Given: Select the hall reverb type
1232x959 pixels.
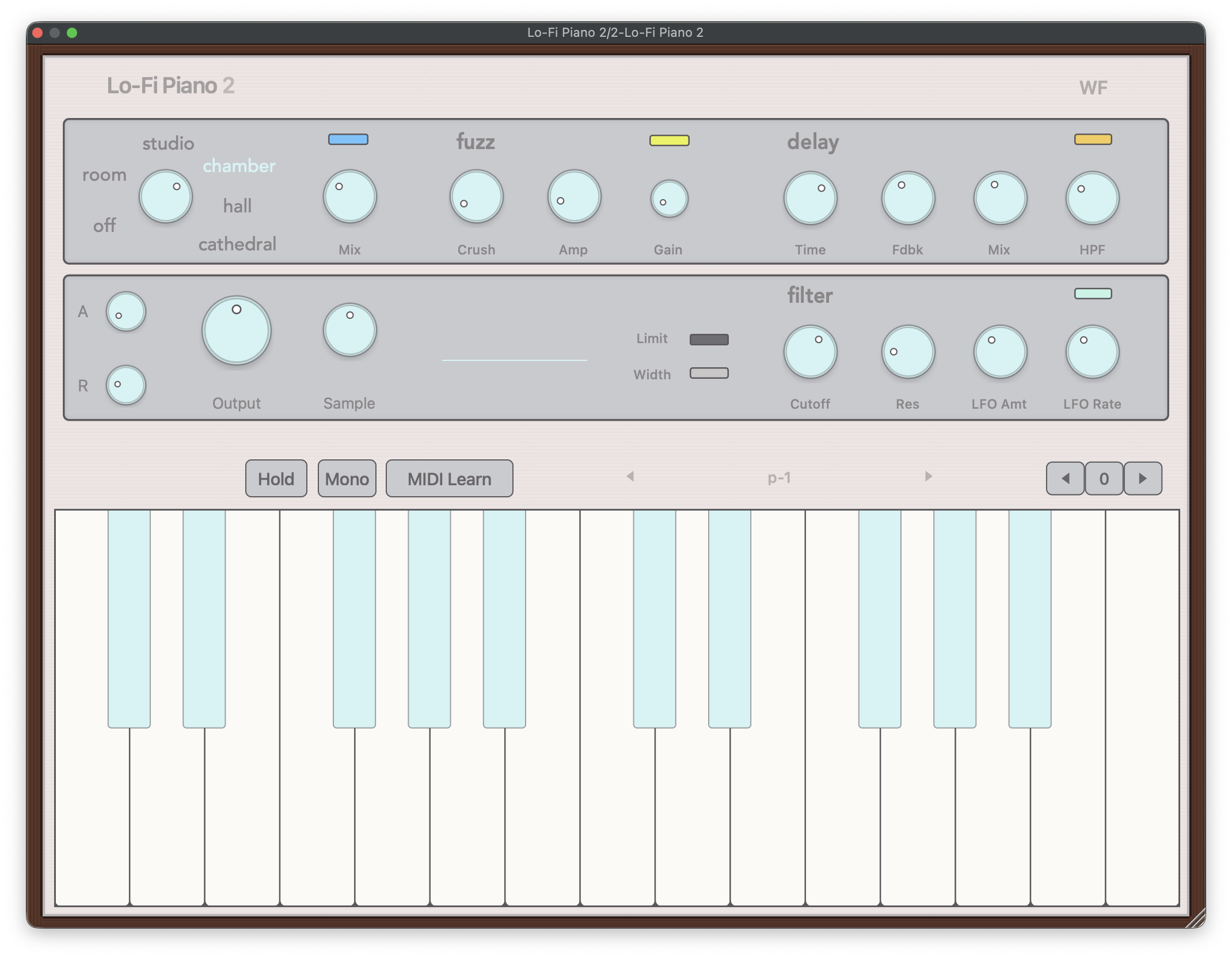Looking at the screenshot, I should tap(237, 205).
